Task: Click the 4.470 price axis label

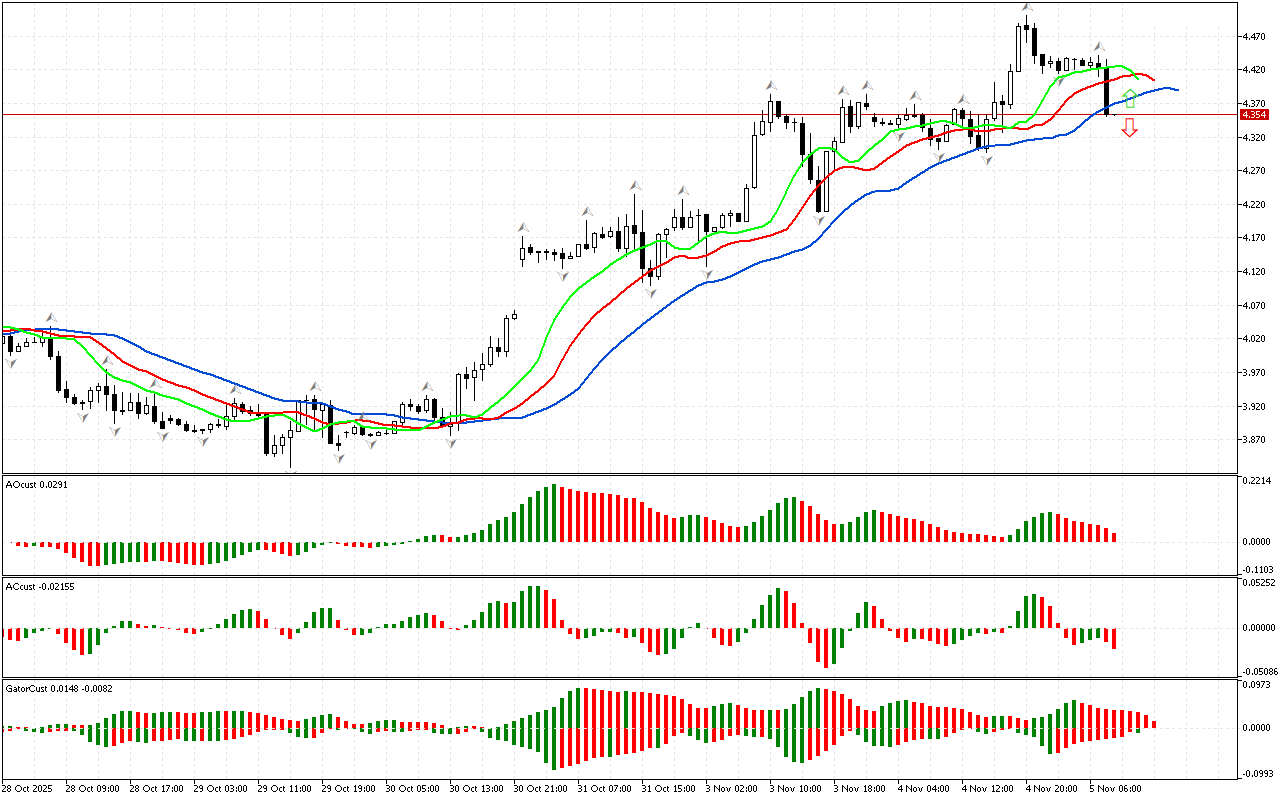Action: 1252,37
